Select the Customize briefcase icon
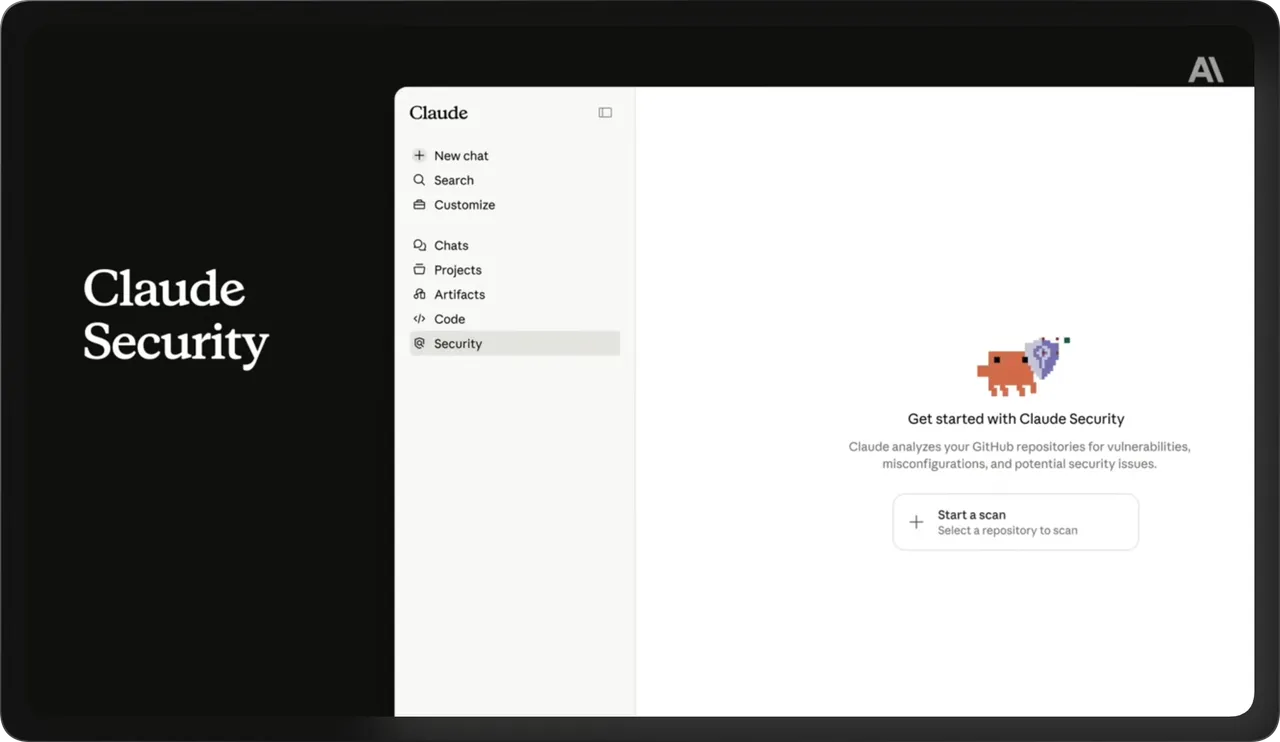Image resolution: width=1280 pixels, height=742 pixels. pos(419,205)
